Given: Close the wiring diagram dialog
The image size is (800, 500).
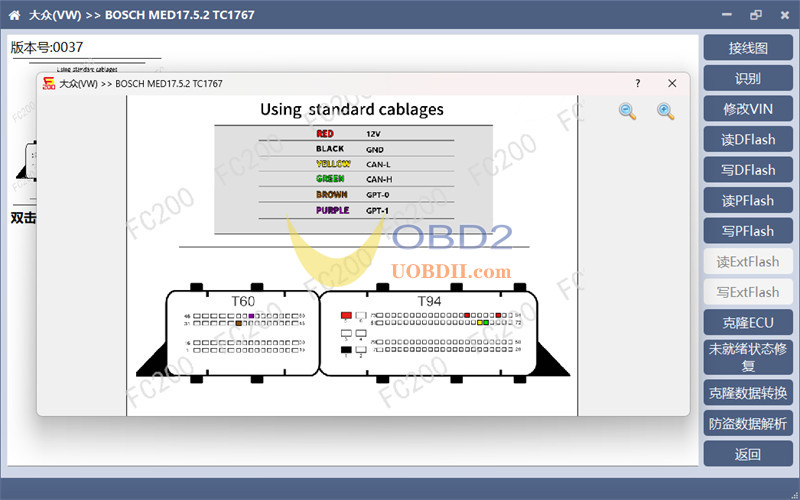Looking at the screenshot, I should pyautogui.click(x=672, y=84).
